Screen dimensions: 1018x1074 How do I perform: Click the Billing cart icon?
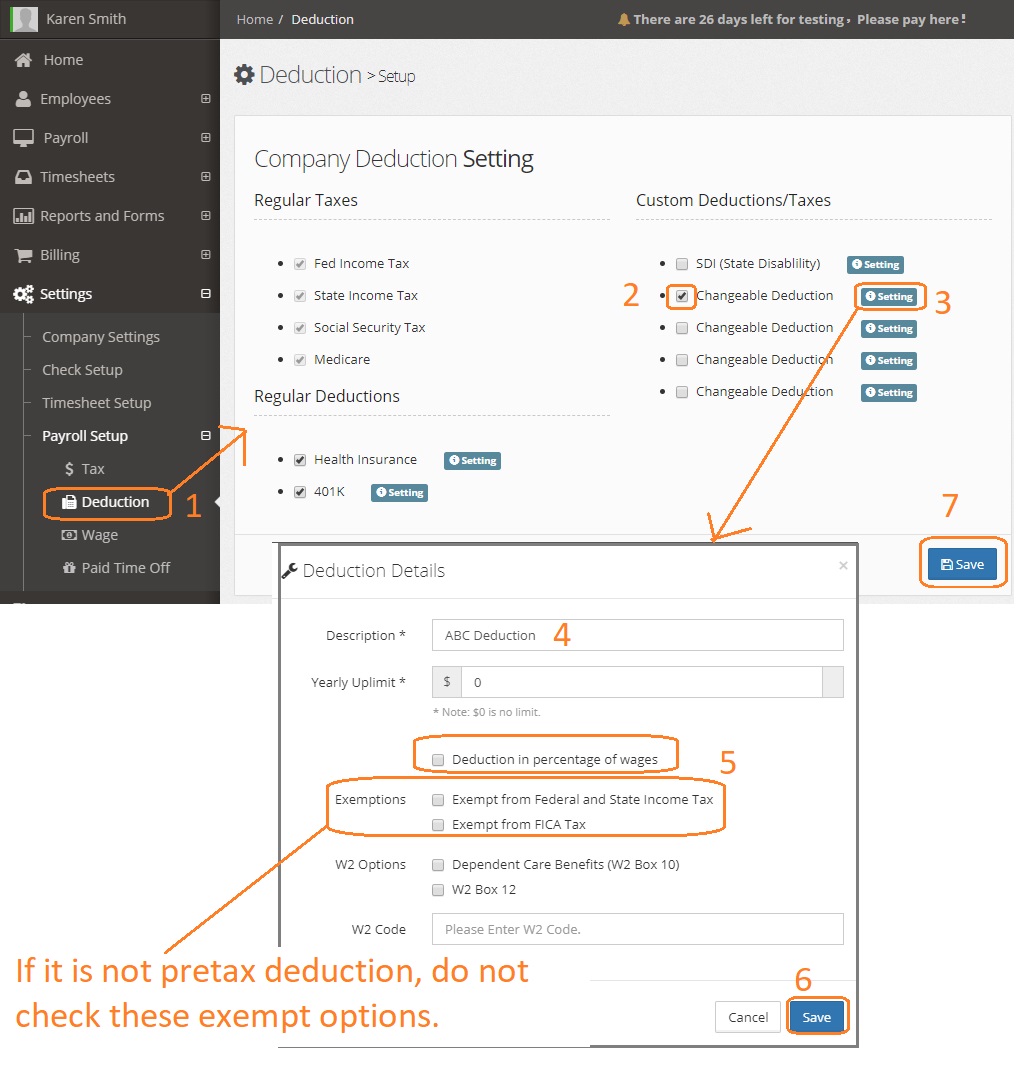pos(23,255)
